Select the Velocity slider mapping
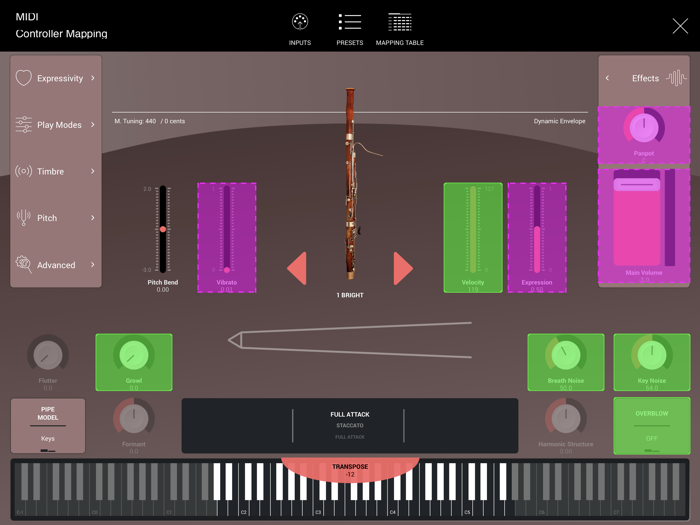 click(x=473, y=238)
